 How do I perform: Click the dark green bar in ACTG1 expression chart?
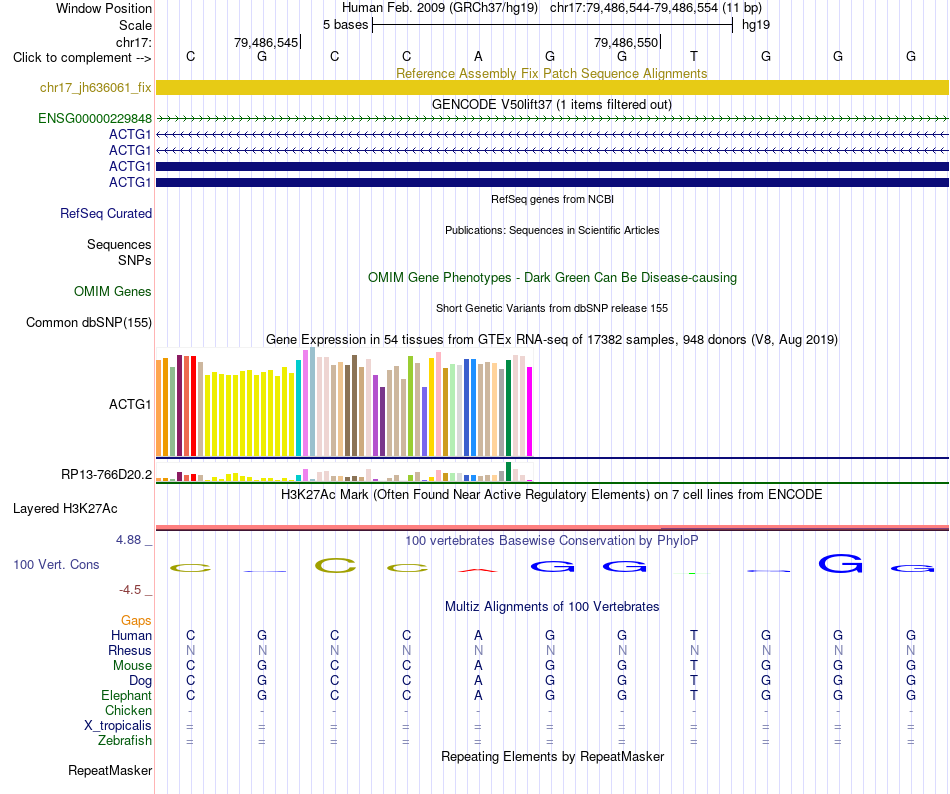508,408
